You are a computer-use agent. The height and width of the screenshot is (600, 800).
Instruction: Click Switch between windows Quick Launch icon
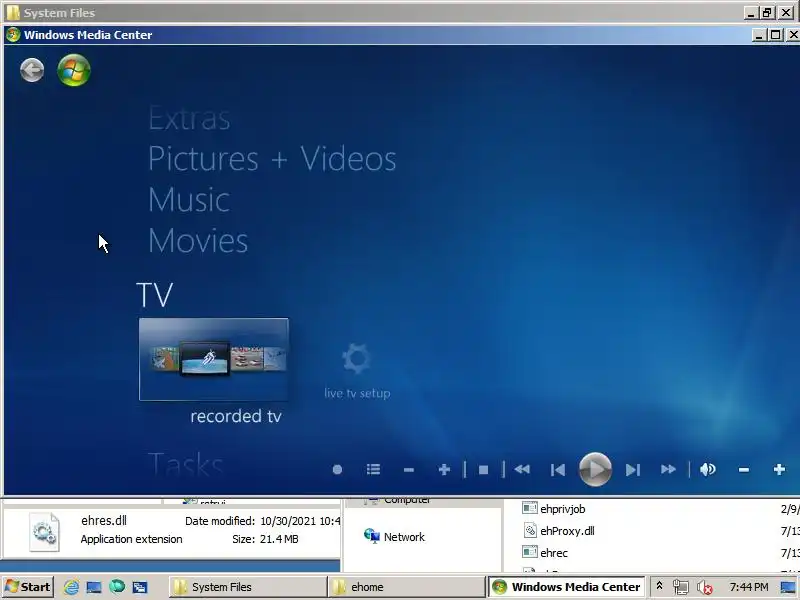coord(140,587)
